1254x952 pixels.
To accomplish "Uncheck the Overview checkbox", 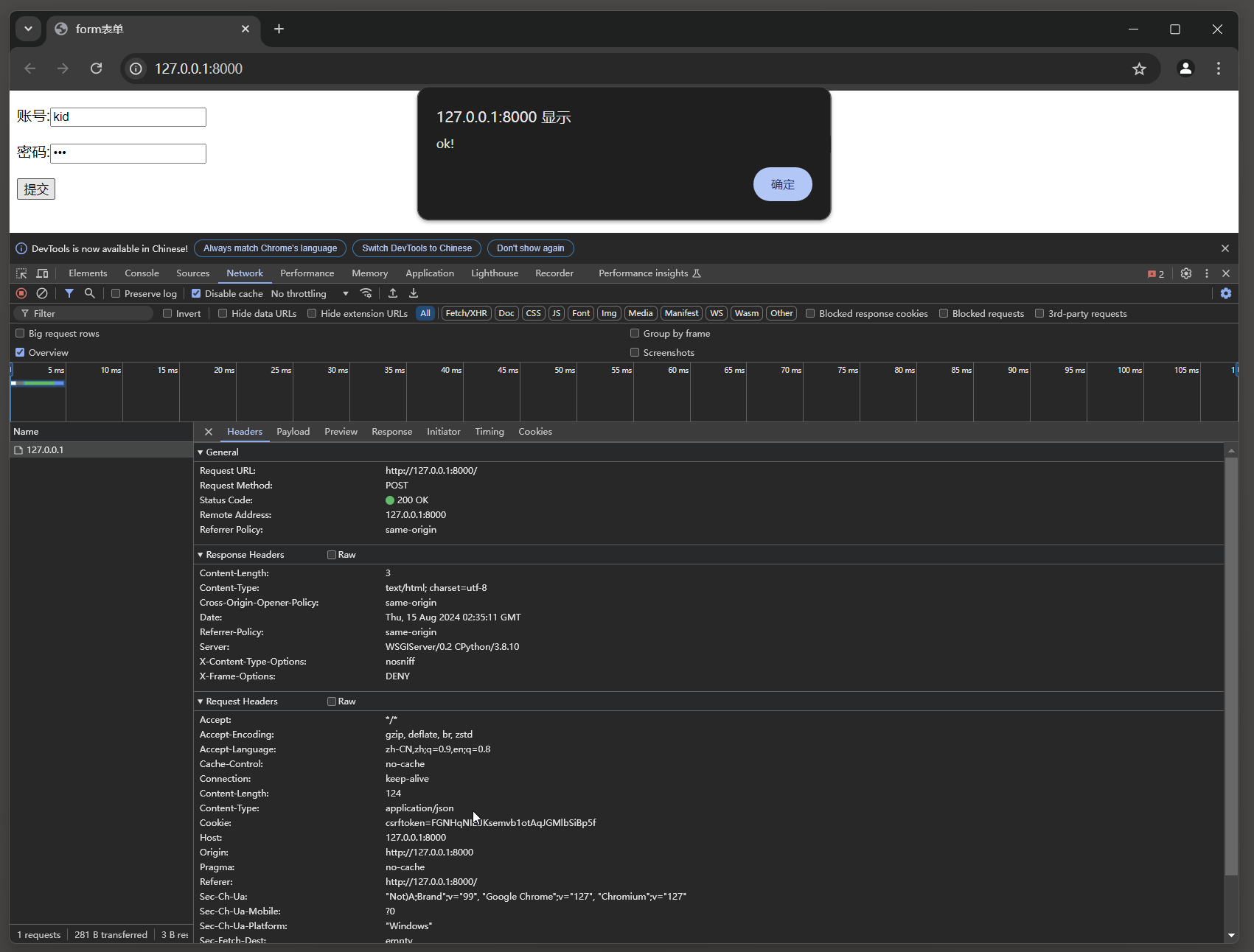I will click(x=20, y=352).
